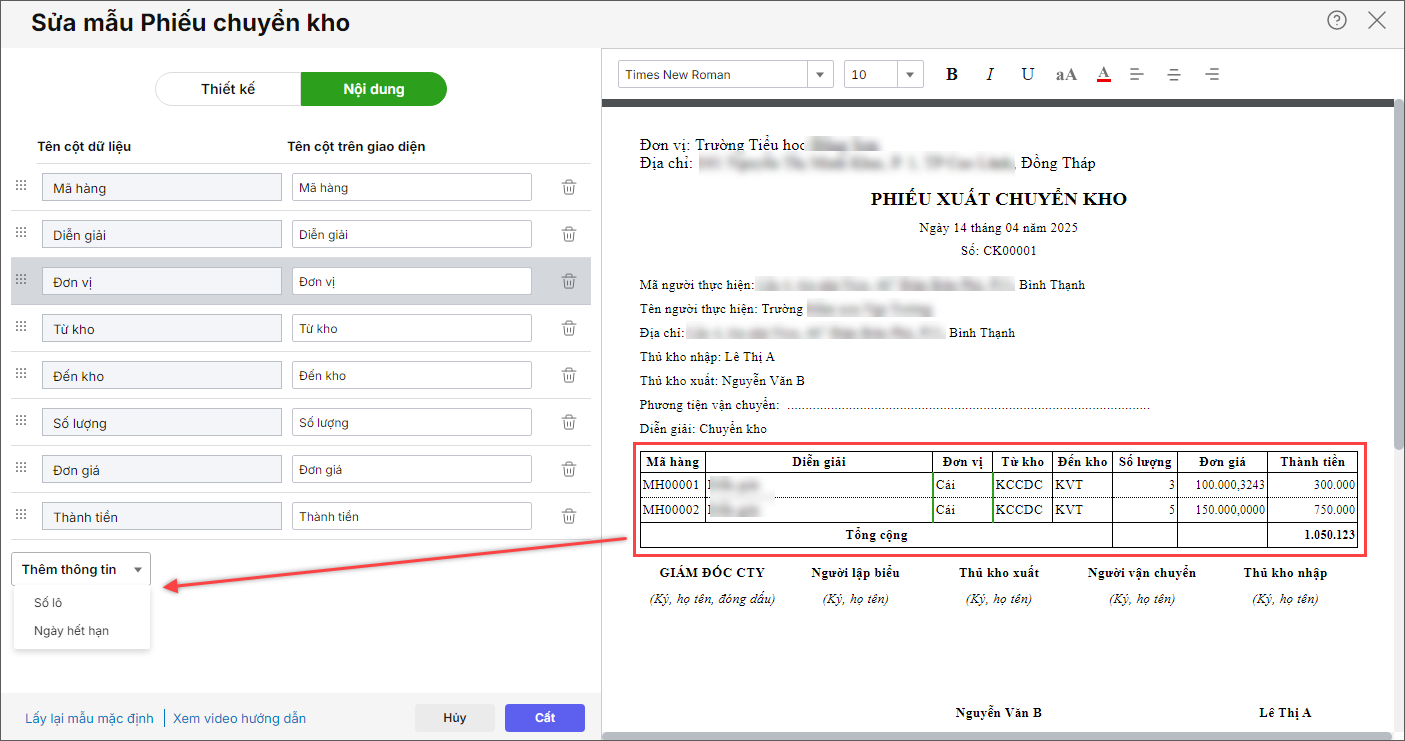Switch to the Thiết kế tab

point(228,89)
